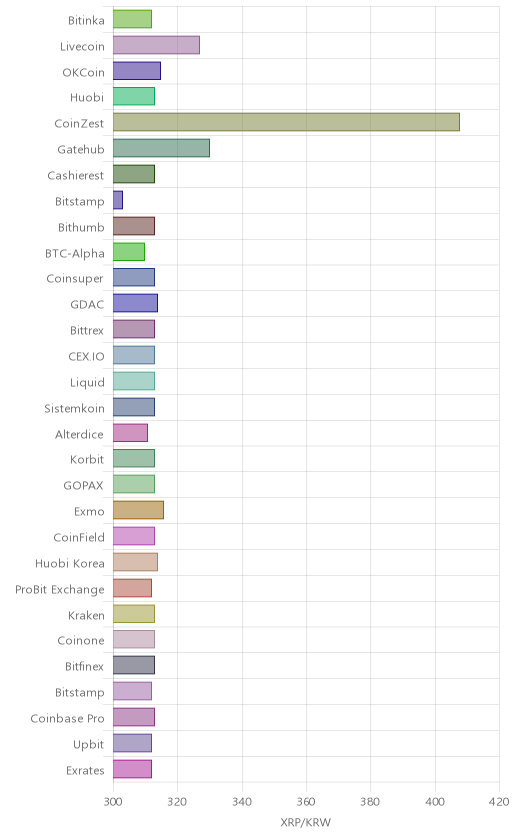The width and height of the screenshot is (512, 840).
Task: Click the Exrates bar at the bottom
Action: 132,768
